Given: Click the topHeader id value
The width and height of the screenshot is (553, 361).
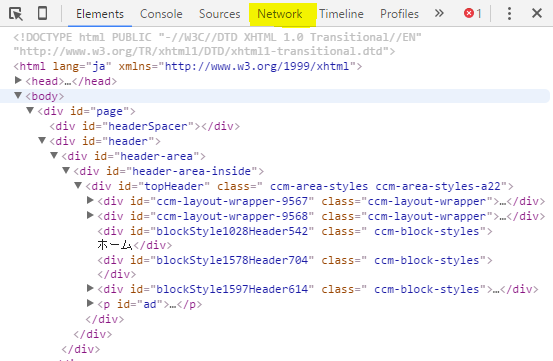Looking at the screenshot, I should (x=174, y=186).
